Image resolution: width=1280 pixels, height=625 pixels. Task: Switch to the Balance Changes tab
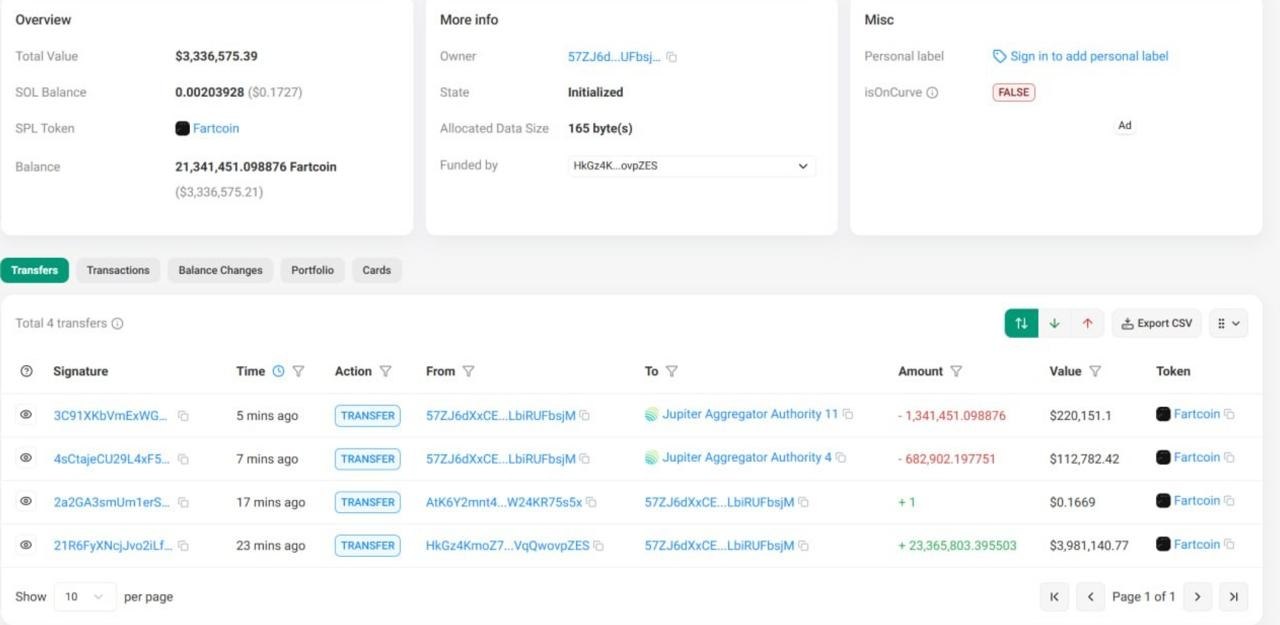pos(220,270)
